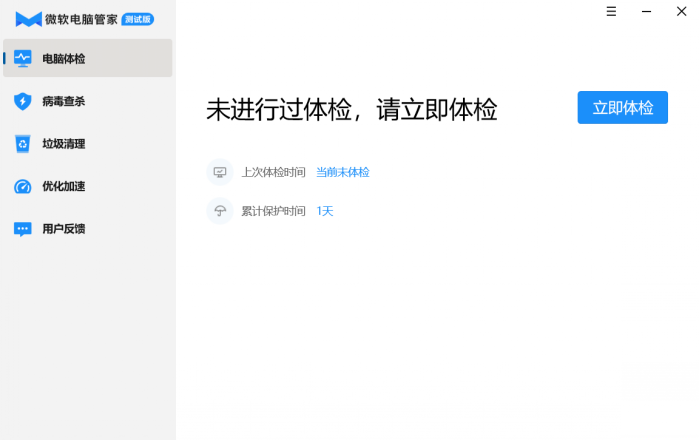Screen dimensions: 699x440
Task: Select the 电脑体检 sidebar item
Action: tap(88, 58)
